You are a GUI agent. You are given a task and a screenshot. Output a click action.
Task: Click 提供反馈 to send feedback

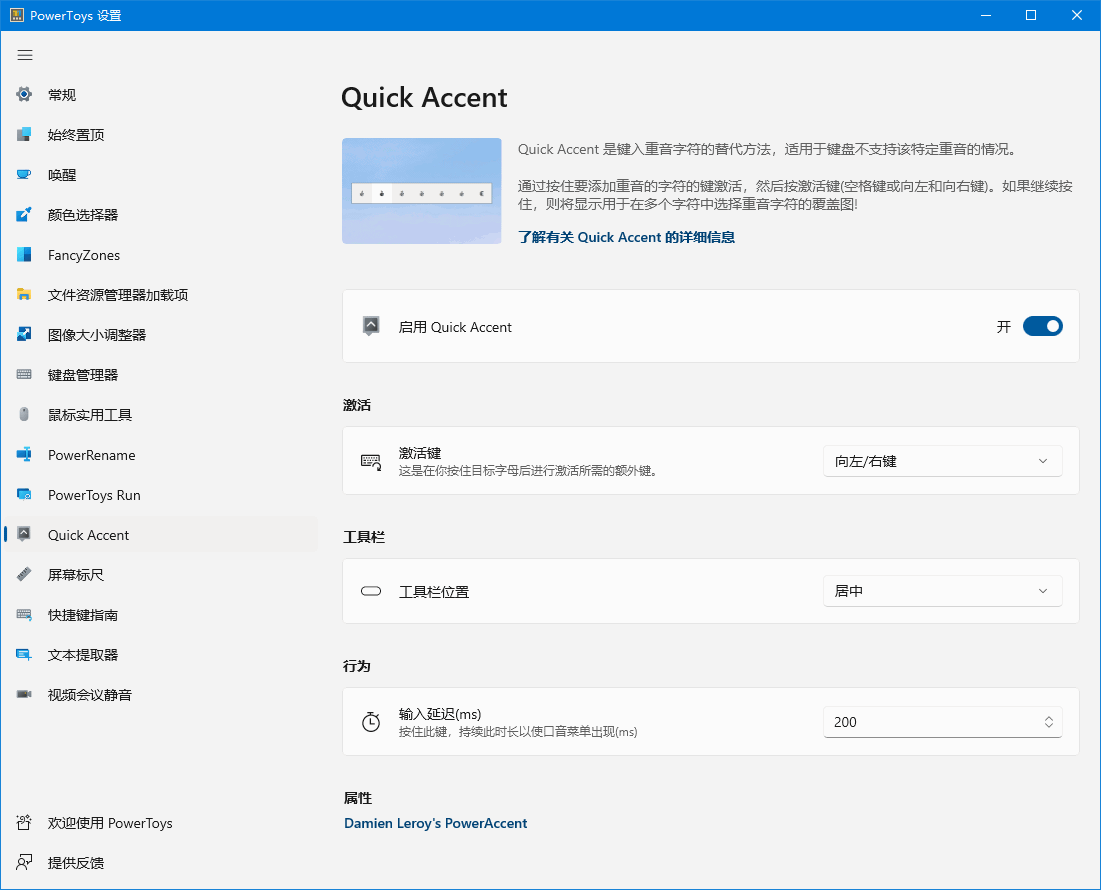76,863
